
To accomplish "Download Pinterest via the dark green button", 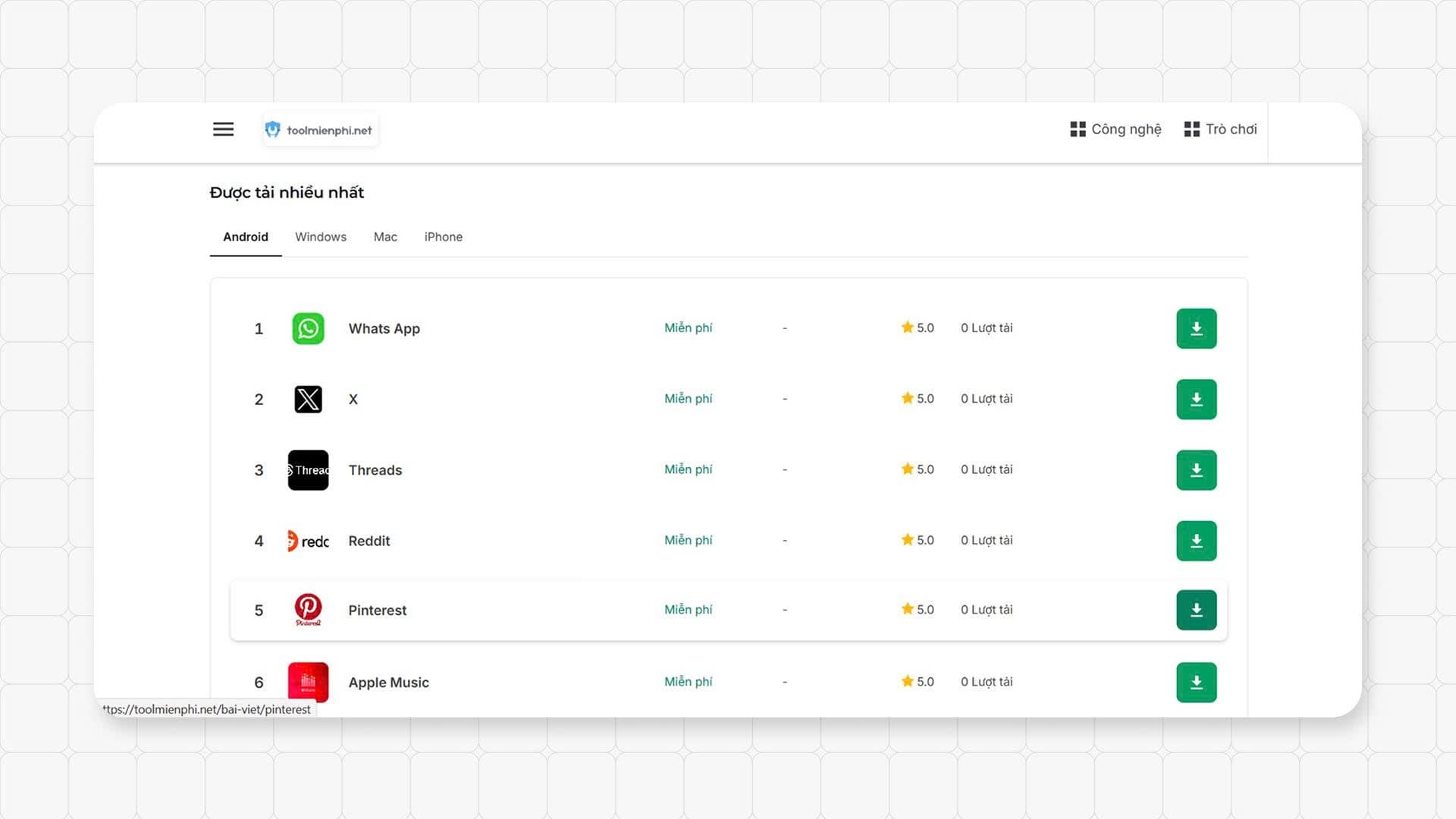I will point(1196,610).
